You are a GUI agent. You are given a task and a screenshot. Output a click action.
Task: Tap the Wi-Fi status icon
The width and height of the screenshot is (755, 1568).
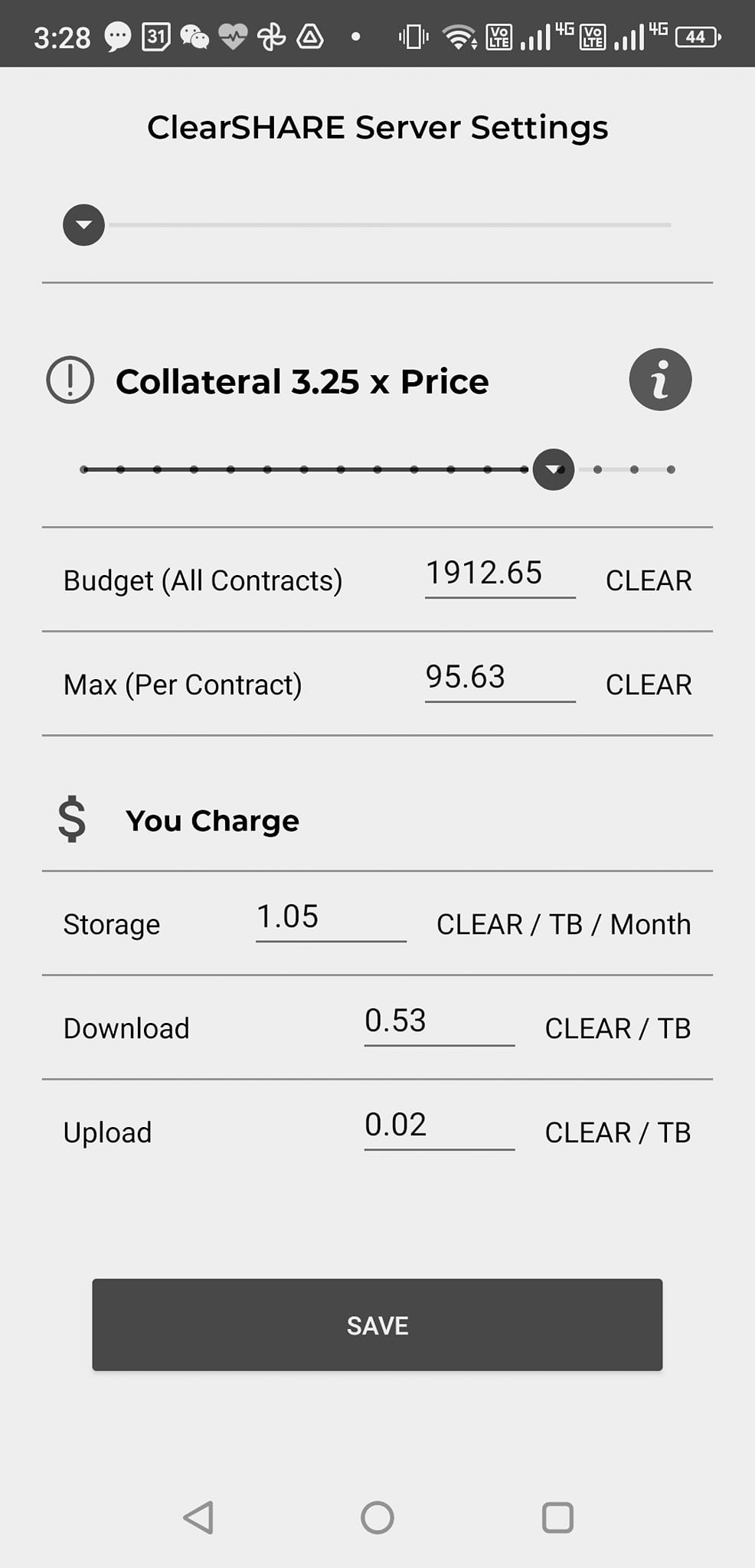click(459, 37)
